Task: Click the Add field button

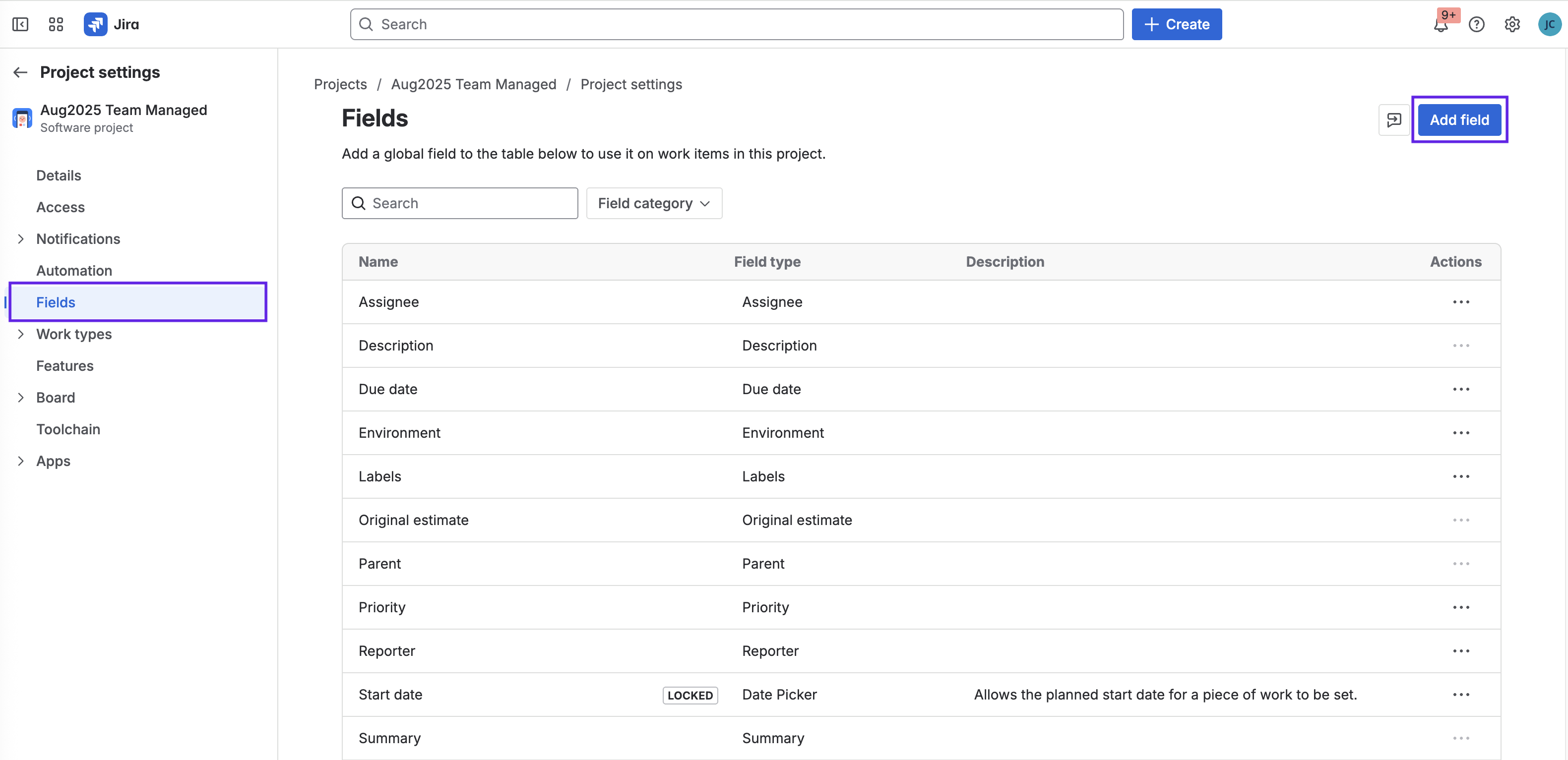Action: [1459, 120]
